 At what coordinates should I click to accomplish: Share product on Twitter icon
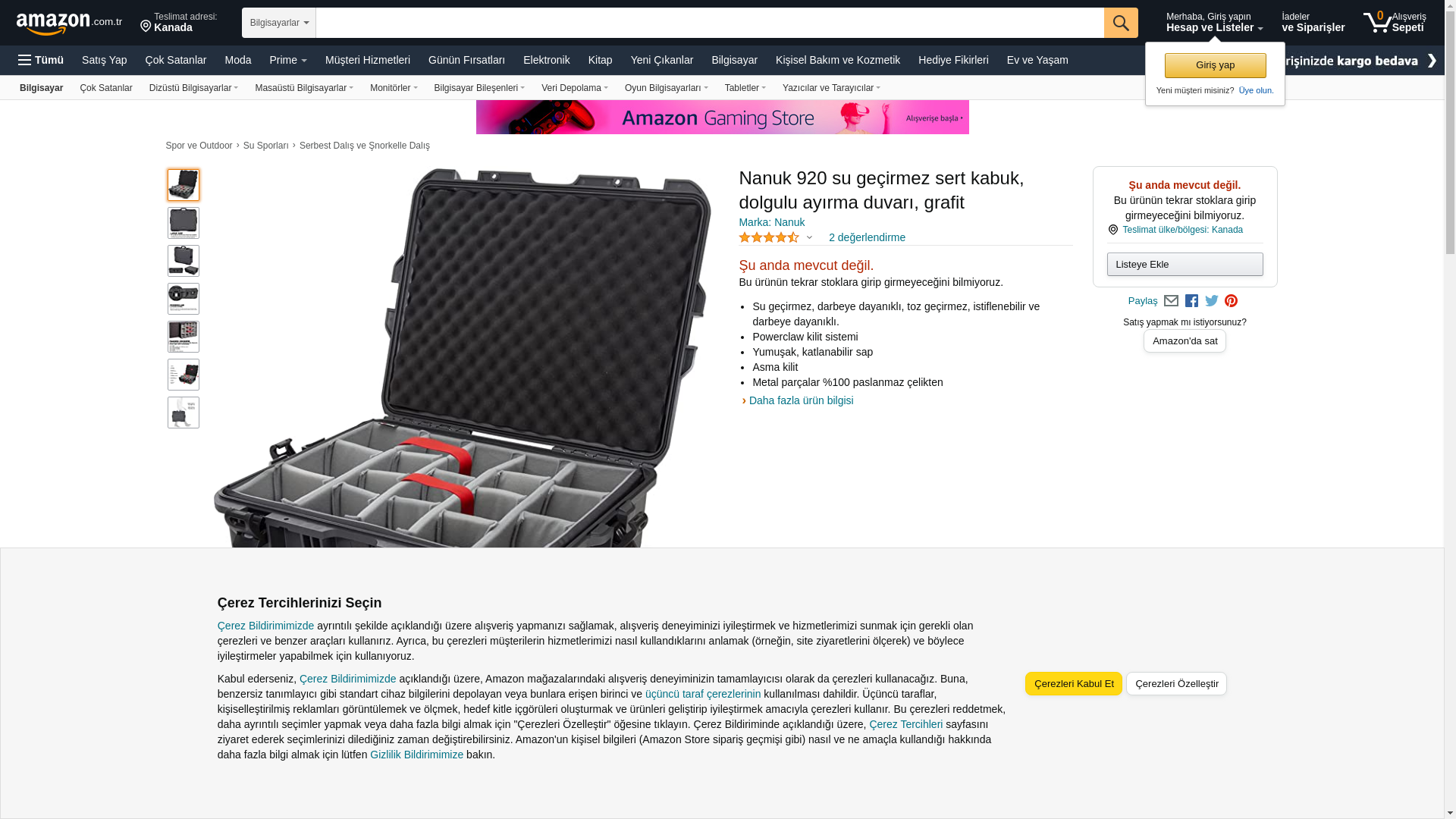coord(1212,301)
